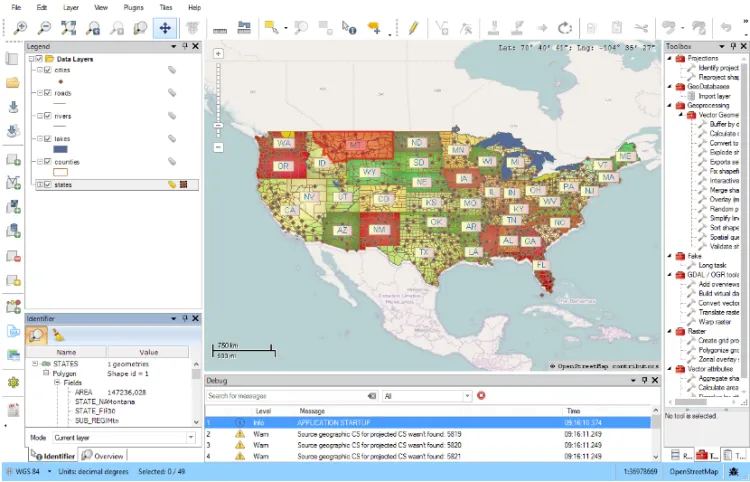Click the yellow tag icon on states layer
This screenshot has width=750, height=482.
(172, 184)
